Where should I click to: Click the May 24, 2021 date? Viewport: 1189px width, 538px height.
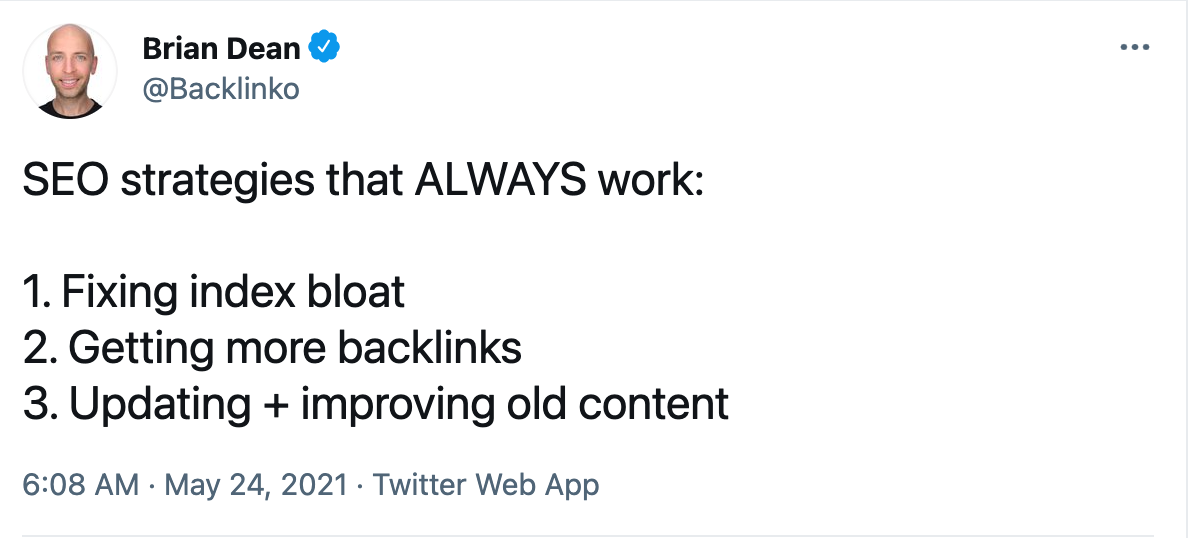[x=256, y=486]
